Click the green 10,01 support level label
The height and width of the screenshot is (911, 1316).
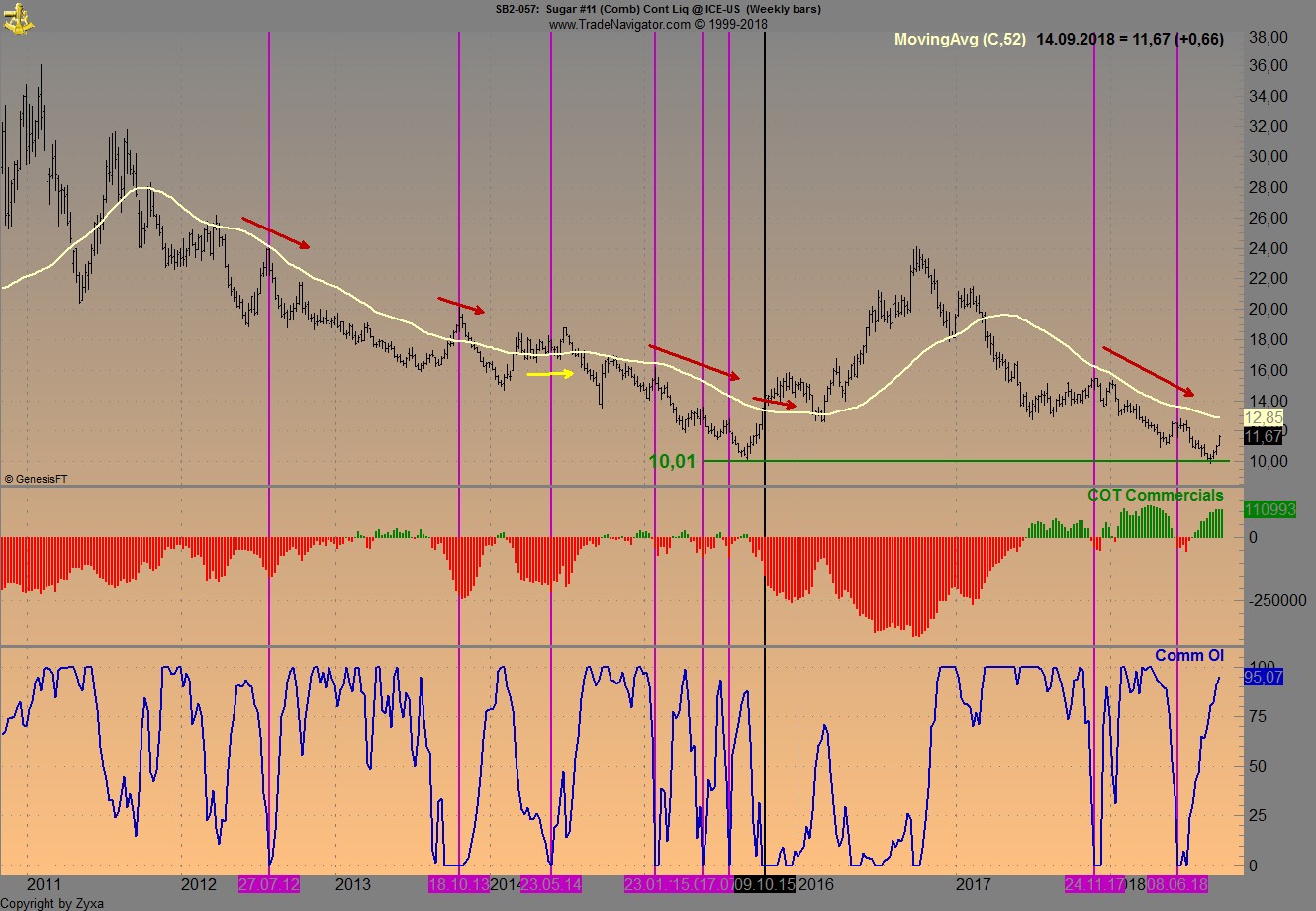point(672,461)
